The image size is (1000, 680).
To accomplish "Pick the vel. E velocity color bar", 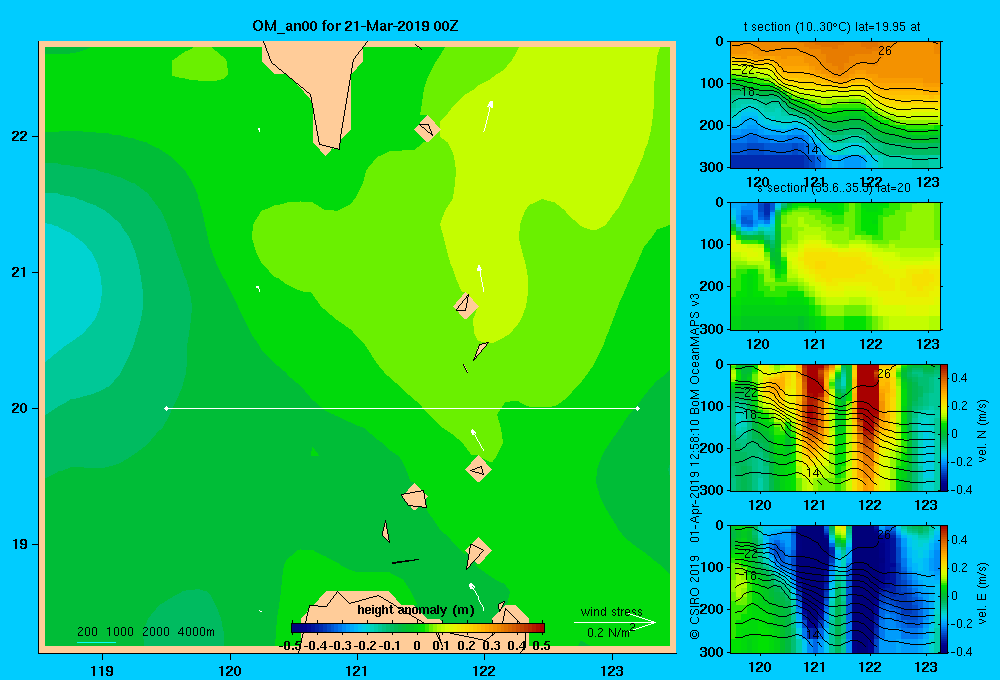I will pos(944,589).
